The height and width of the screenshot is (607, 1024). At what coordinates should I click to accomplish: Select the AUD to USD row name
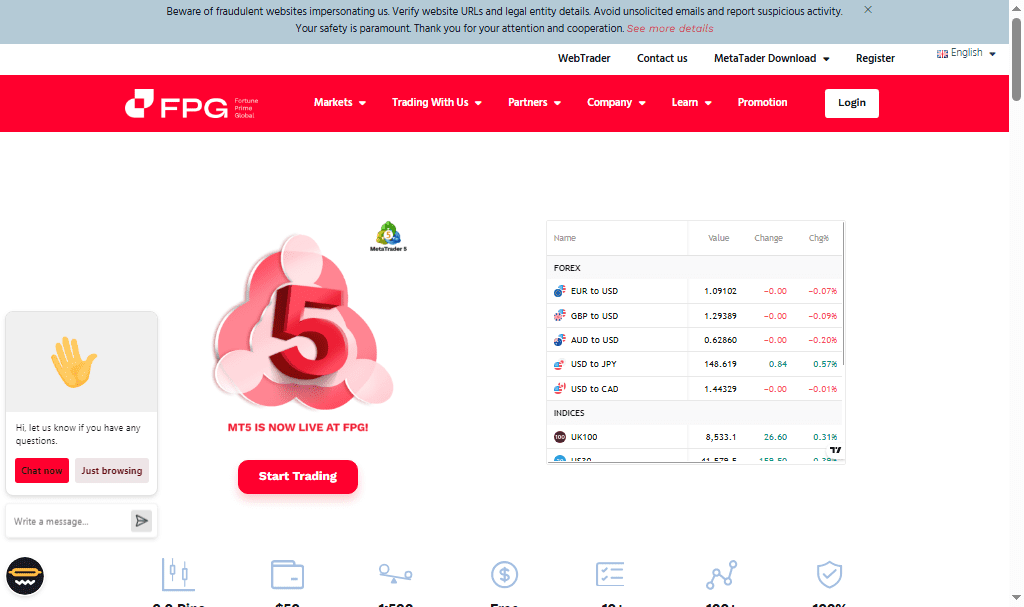coord(594,340)
